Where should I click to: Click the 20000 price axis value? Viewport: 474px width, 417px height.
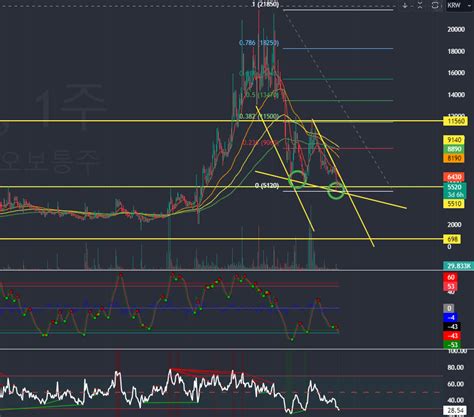click(x=456, y=29)
